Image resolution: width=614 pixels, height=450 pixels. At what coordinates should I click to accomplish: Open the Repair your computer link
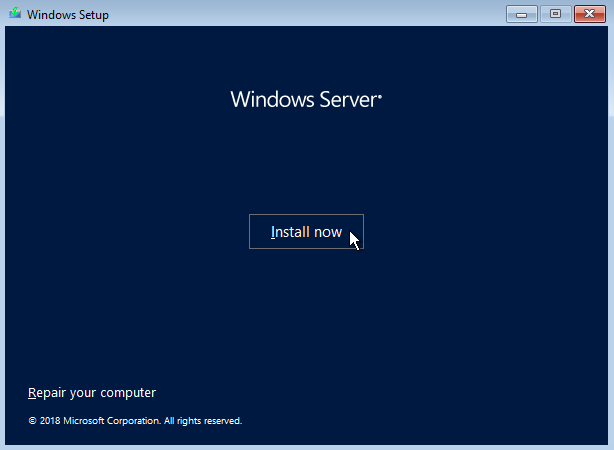click(92, 392)
